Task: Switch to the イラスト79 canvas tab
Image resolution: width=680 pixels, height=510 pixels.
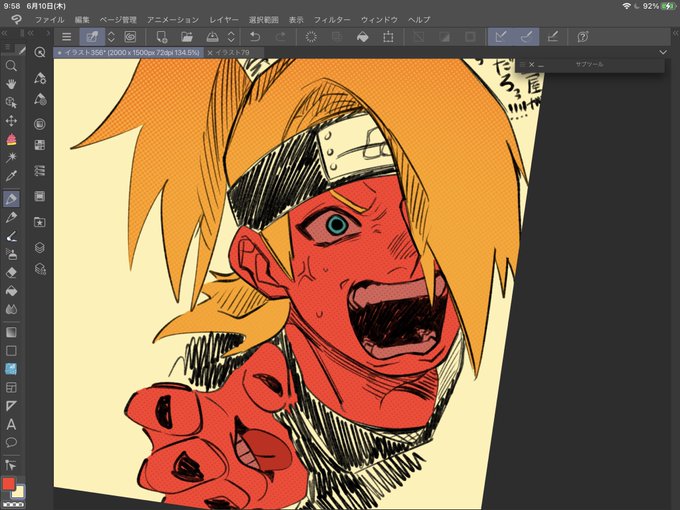Action: coord(233,52)
